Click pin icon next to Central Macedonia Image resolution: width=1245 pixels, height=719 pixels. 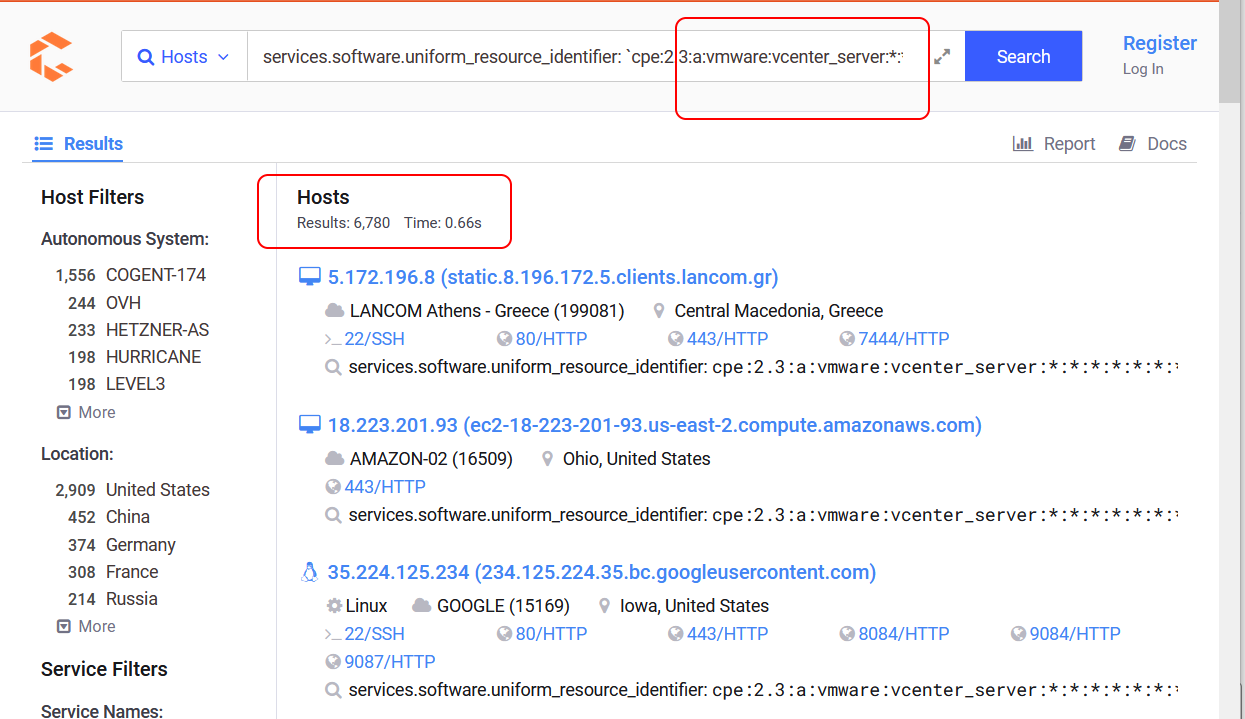point(659,311)
